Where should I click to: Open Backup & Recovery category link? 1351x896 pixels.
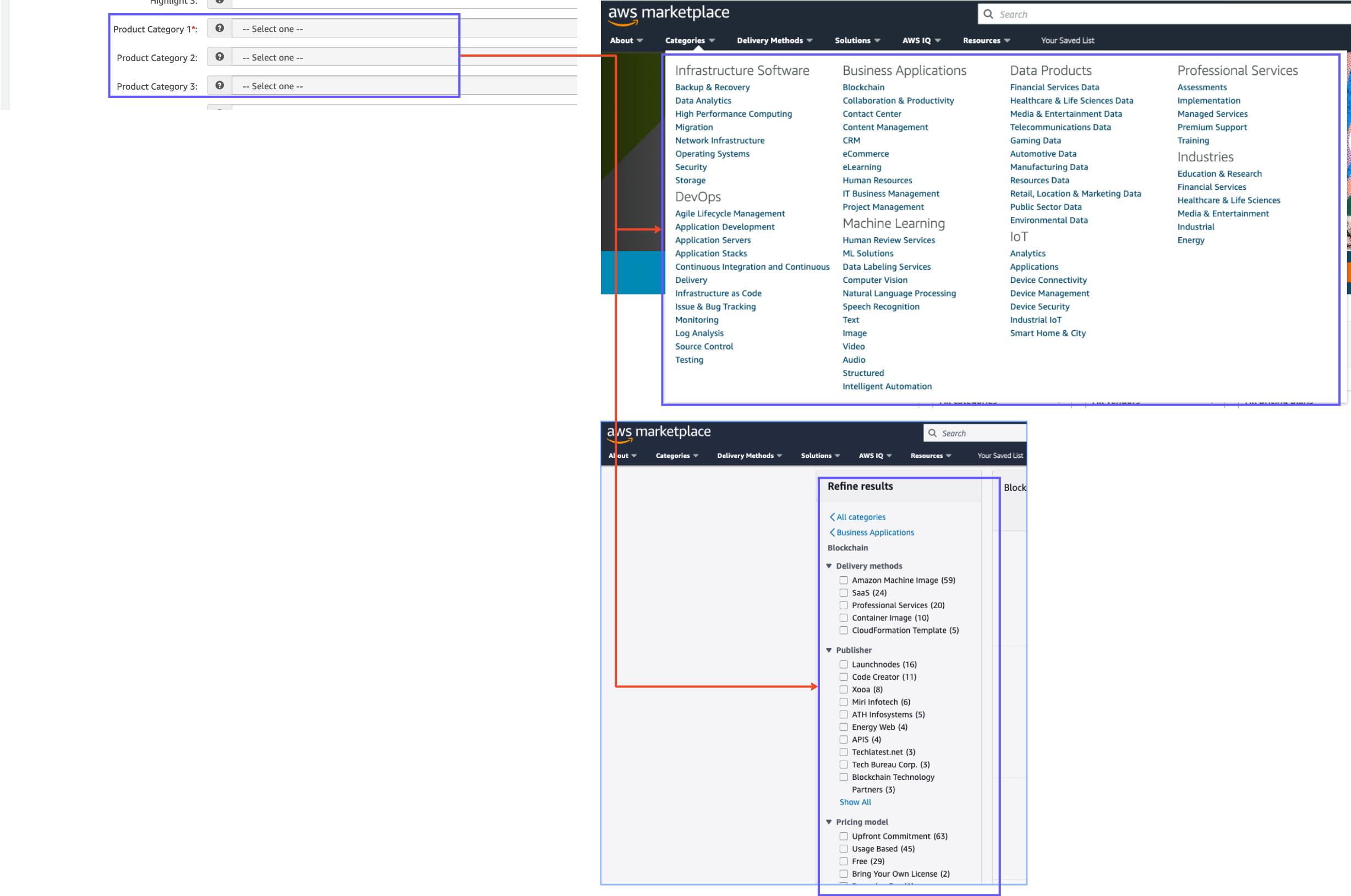tap(712, 87)
